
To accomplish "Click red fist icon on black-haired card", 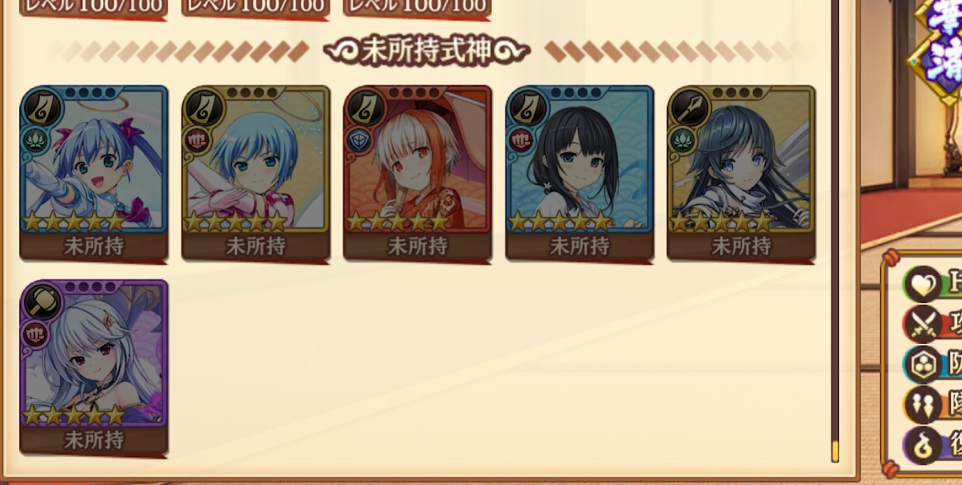I will point(521,140).
